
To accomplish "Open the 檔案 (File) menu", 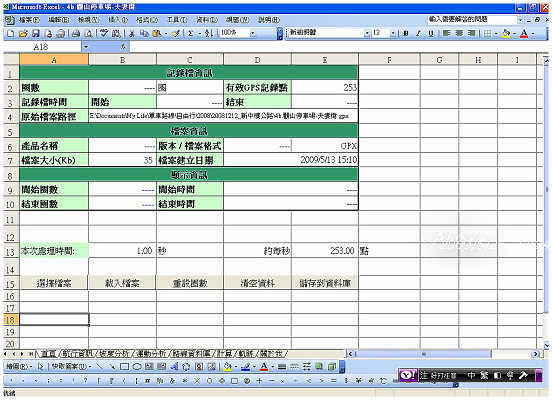I will [29, 20].
